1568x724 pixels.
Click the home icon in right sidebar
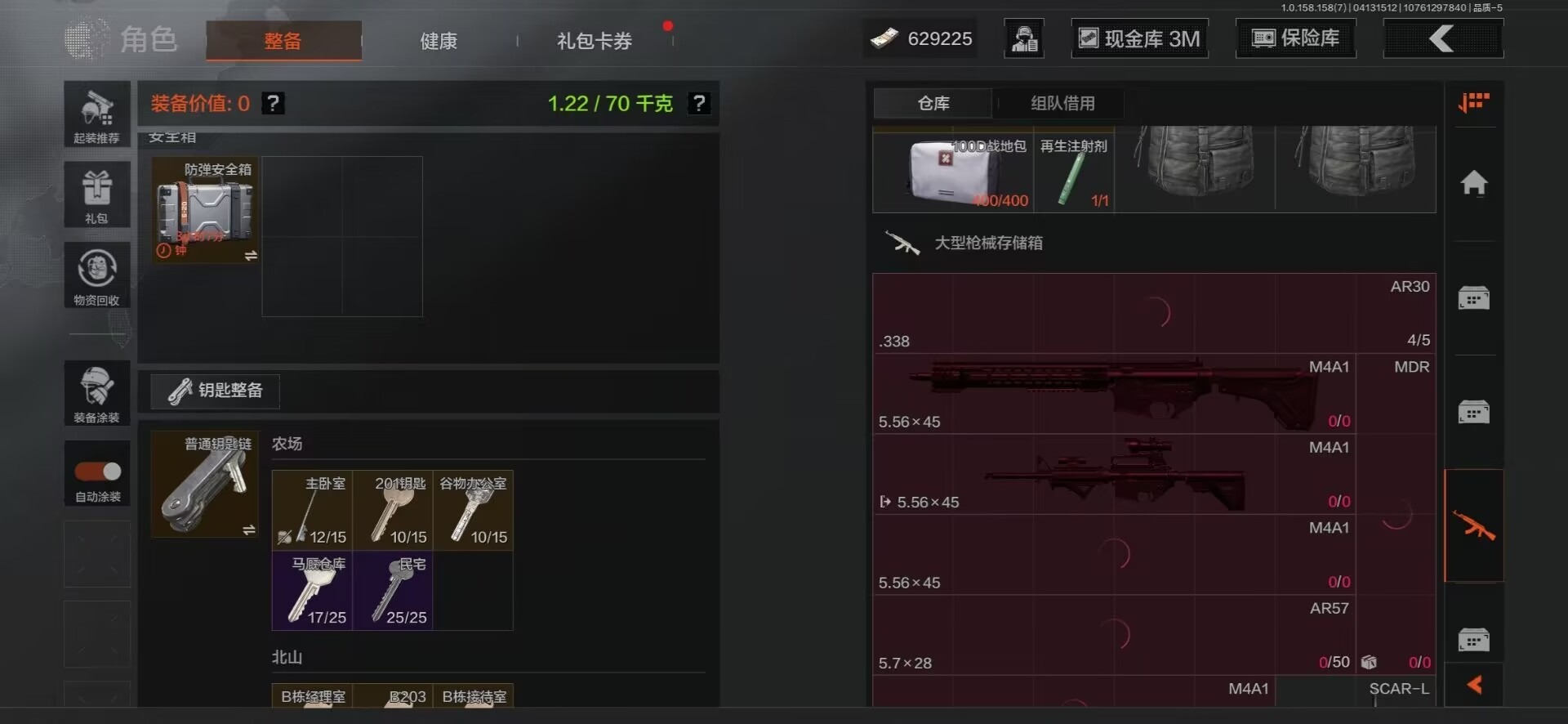point(1474,182)
